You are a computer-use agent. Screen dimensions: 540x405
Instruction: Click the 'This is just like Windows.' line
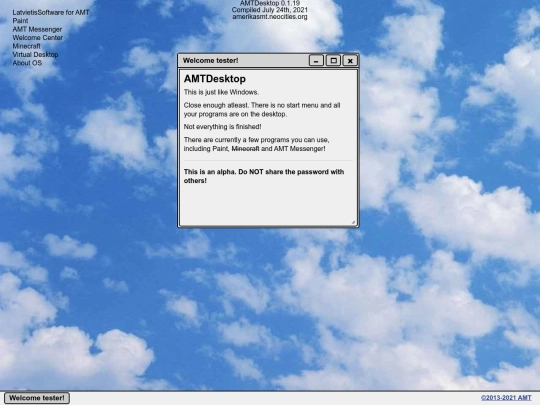(221, 92)
